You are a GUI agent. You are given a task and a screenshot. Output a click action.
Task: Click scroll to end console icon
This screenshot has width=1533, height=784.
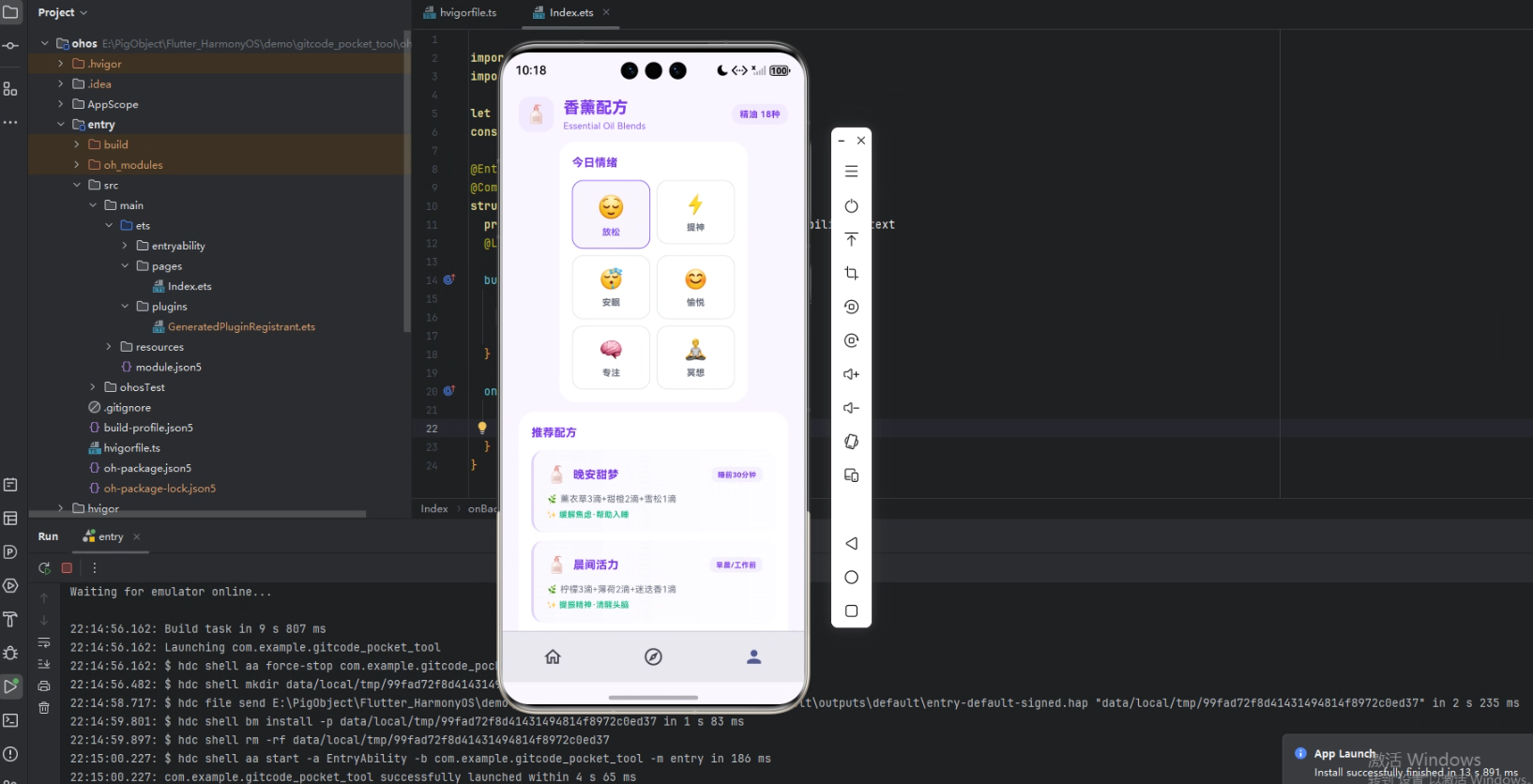pos(44,663)
